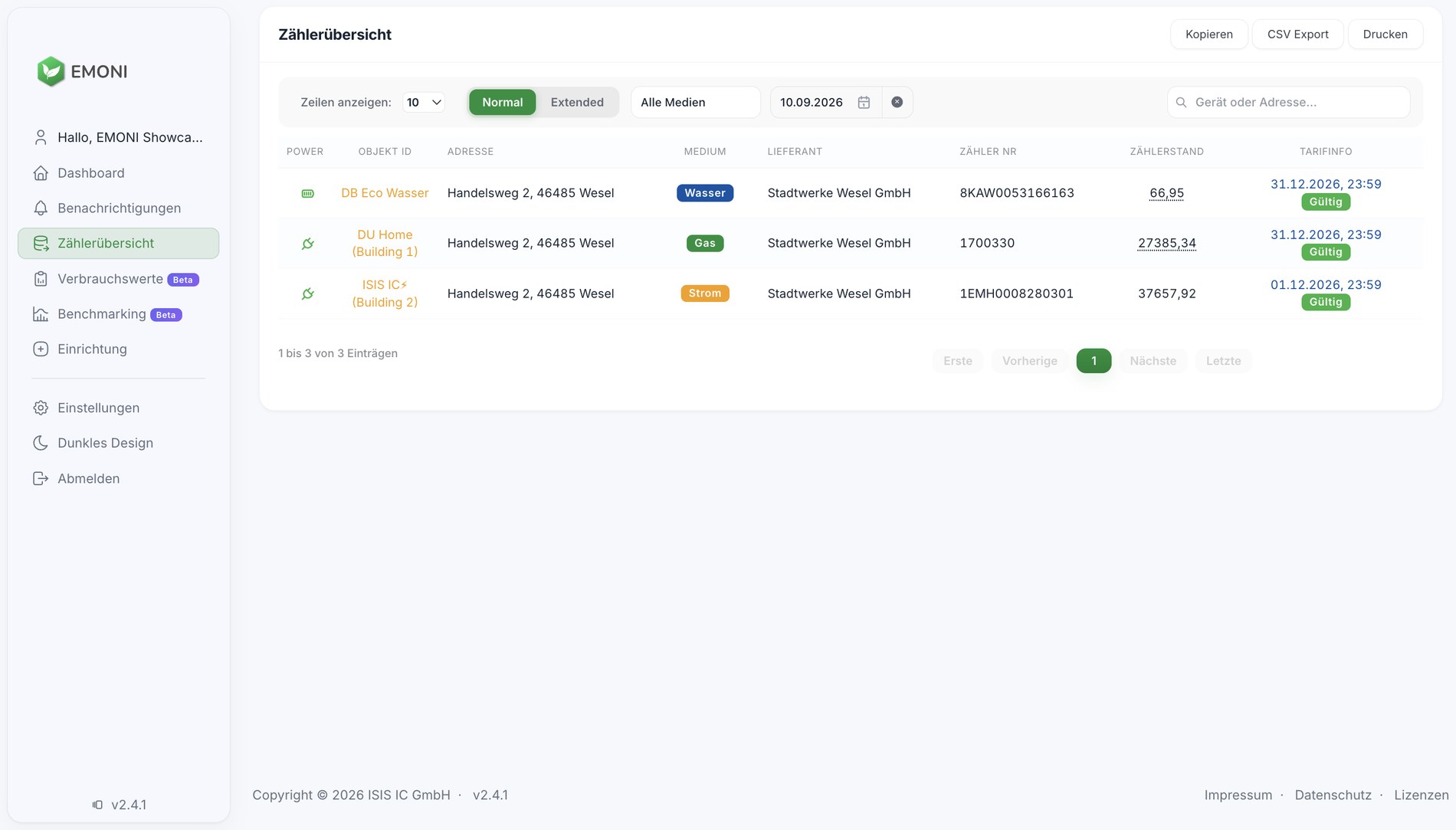Click the date field showing 10.09.2026
This screenshot has width=1456, height=830.
tap(825, 103)
